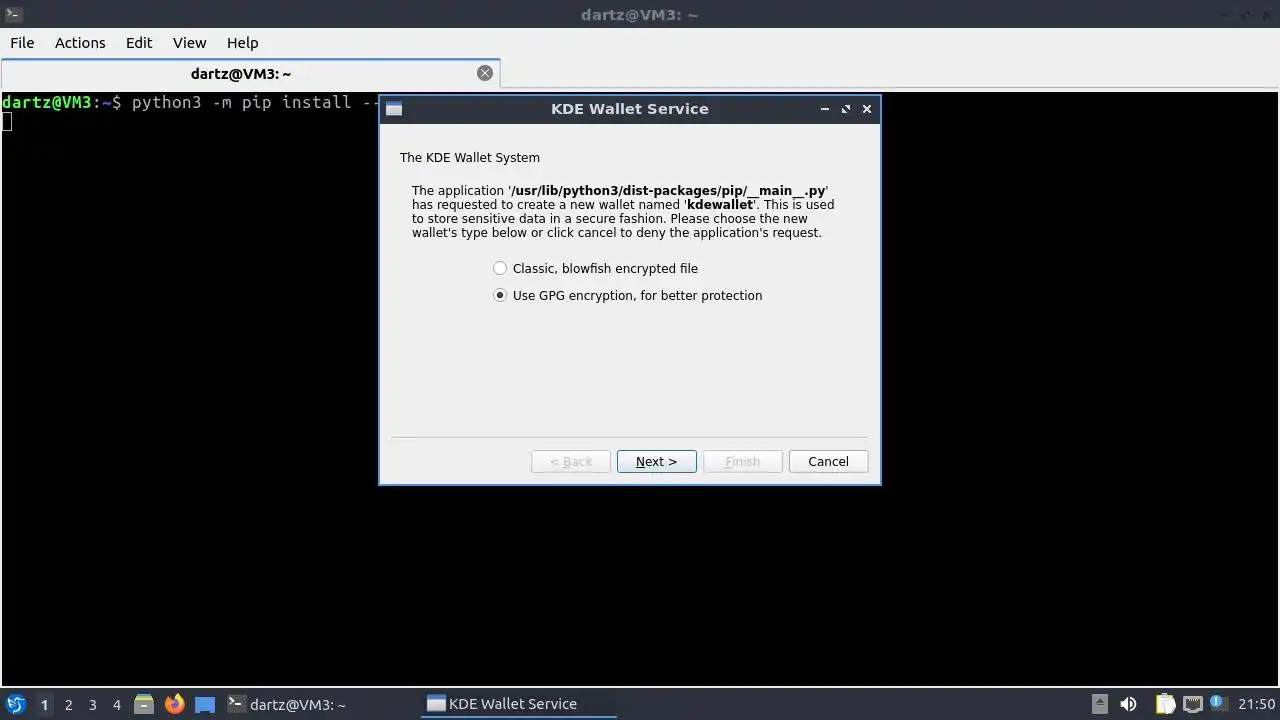This screenshot has height=720, width=1280.
Task: Switch to virtual desktop 2
Action: coord(68,705)
